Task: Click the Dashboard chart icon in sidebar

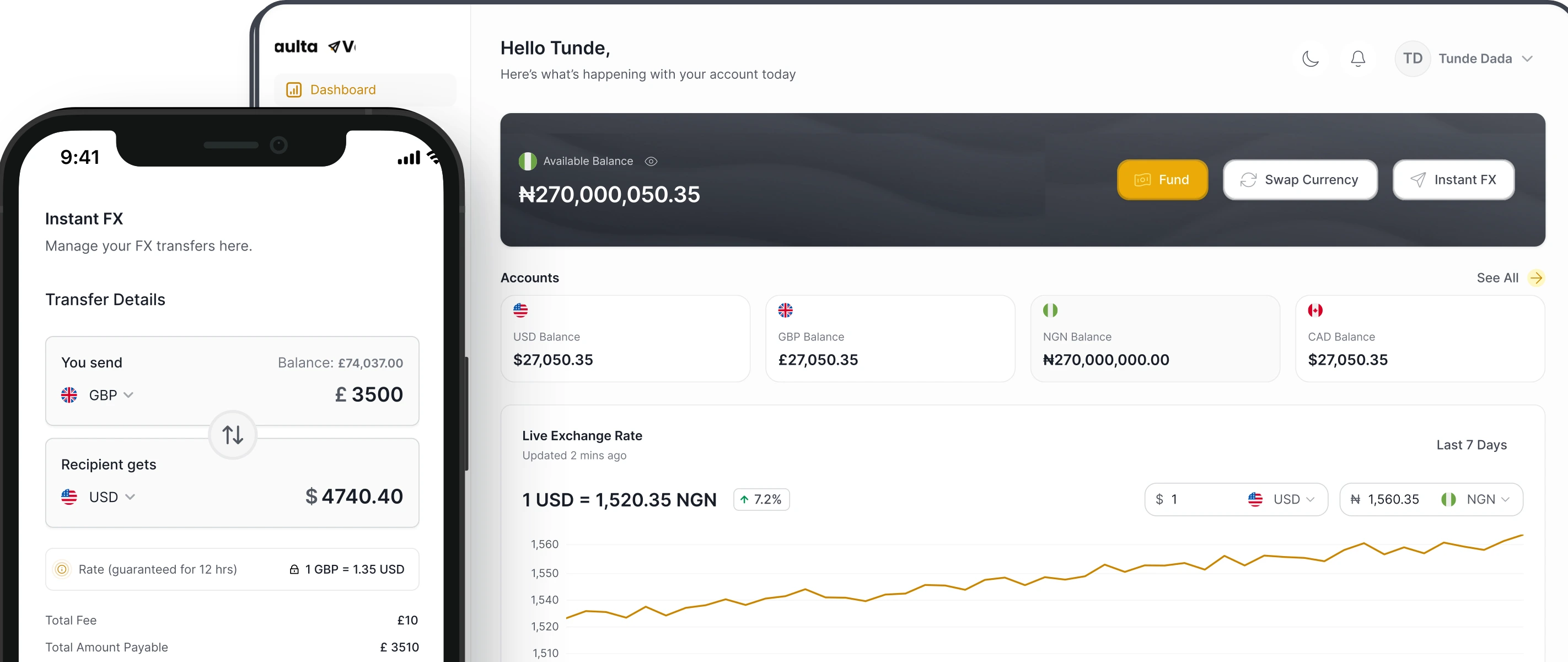Action: tap(294, 90)
